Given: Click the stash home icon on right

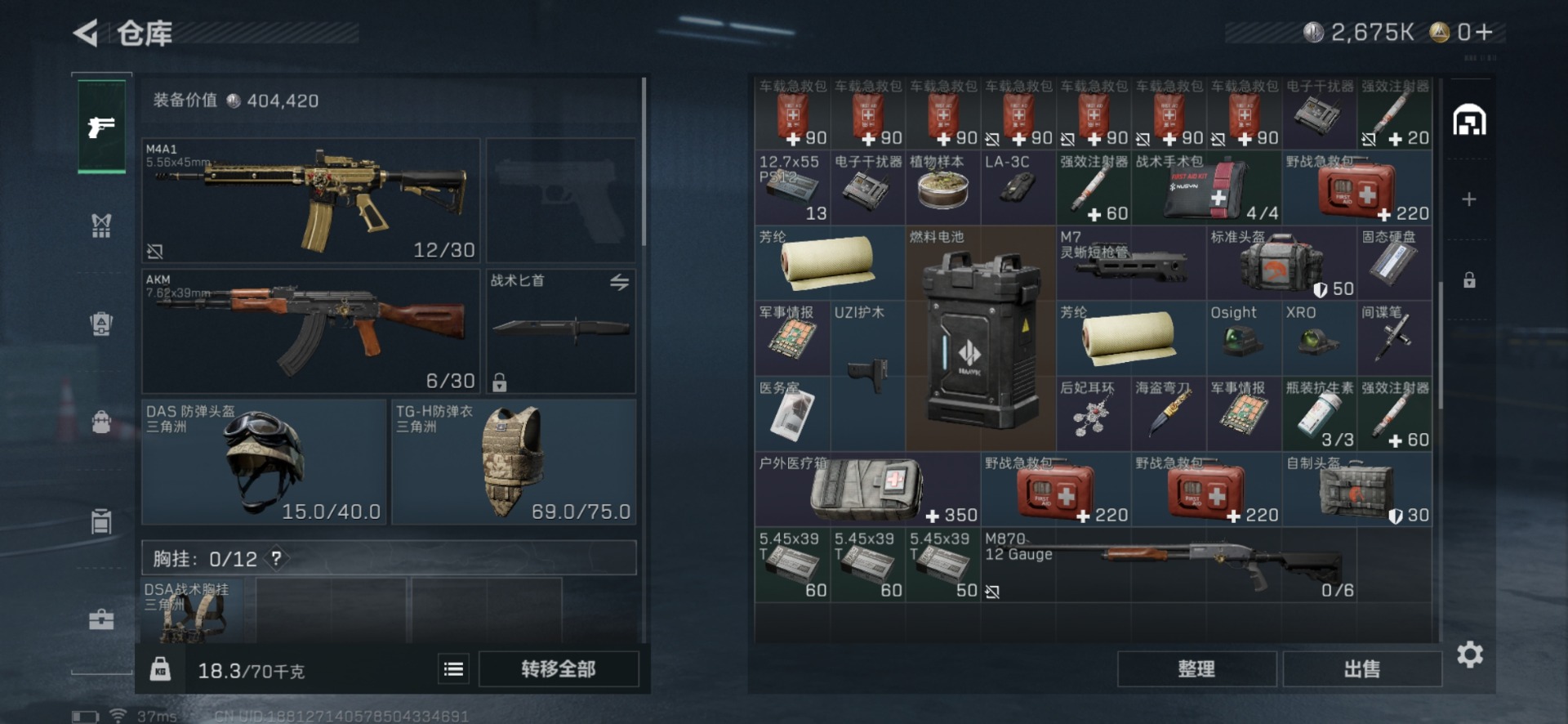Looking at the screenshot, I should tap(1469, 120).
